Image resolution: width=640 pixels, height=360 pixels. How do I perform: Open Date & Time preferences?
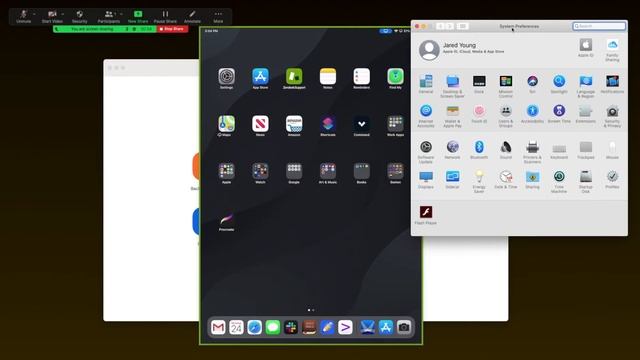506,180
